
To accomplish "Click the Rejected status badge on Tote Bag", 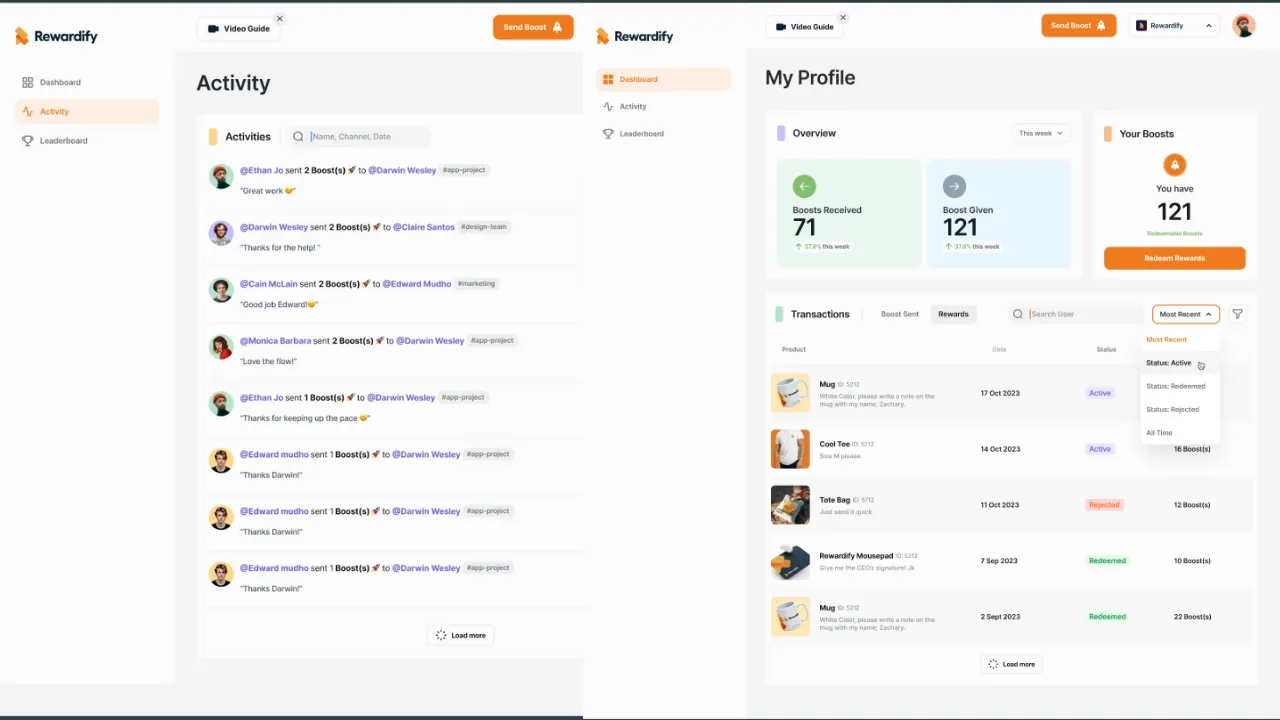I will pyautogui.click(x=1104, y=505).
